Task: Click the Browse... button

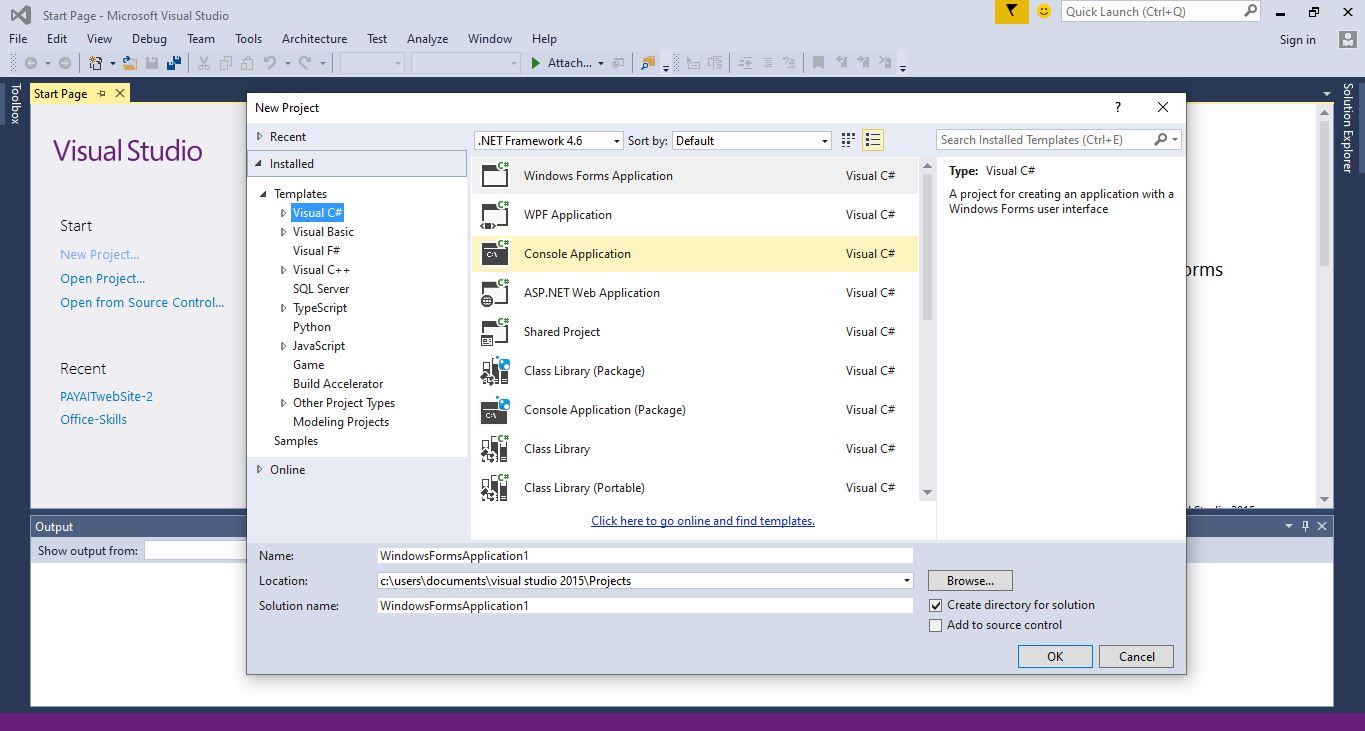Action: tap(970, 580)
